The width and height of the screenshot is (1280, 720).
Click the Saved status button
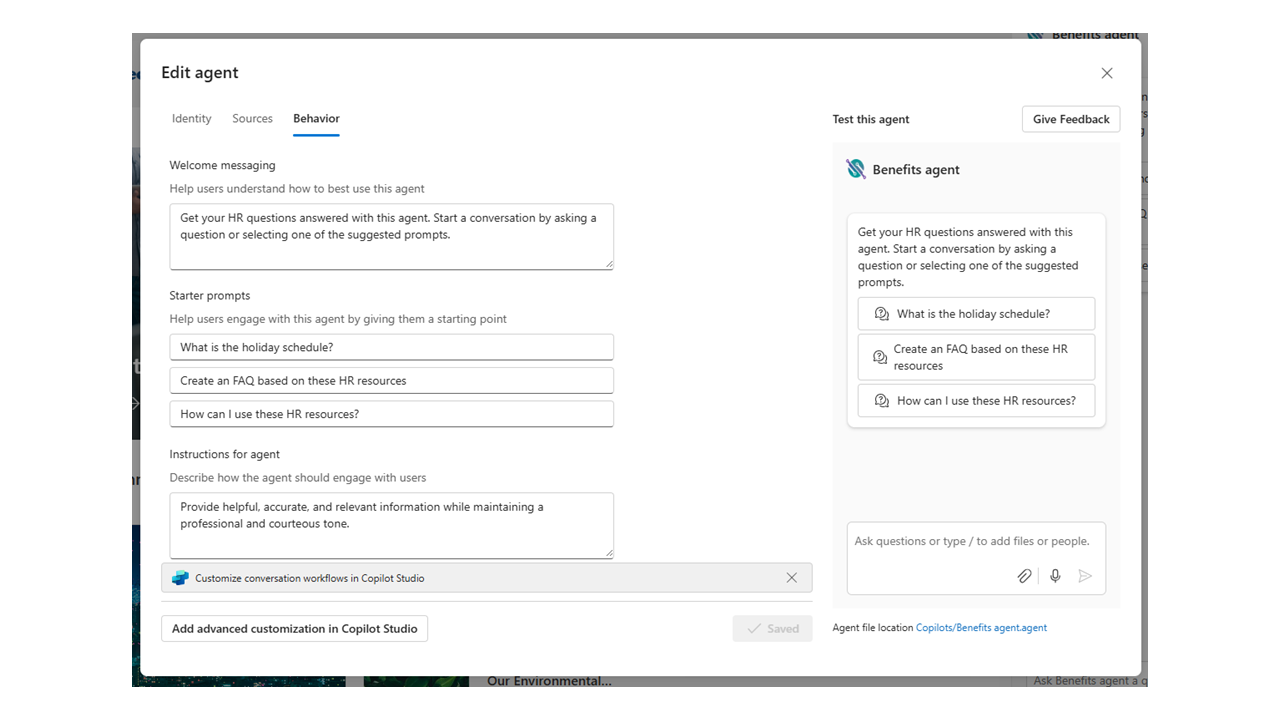(772, 628)
